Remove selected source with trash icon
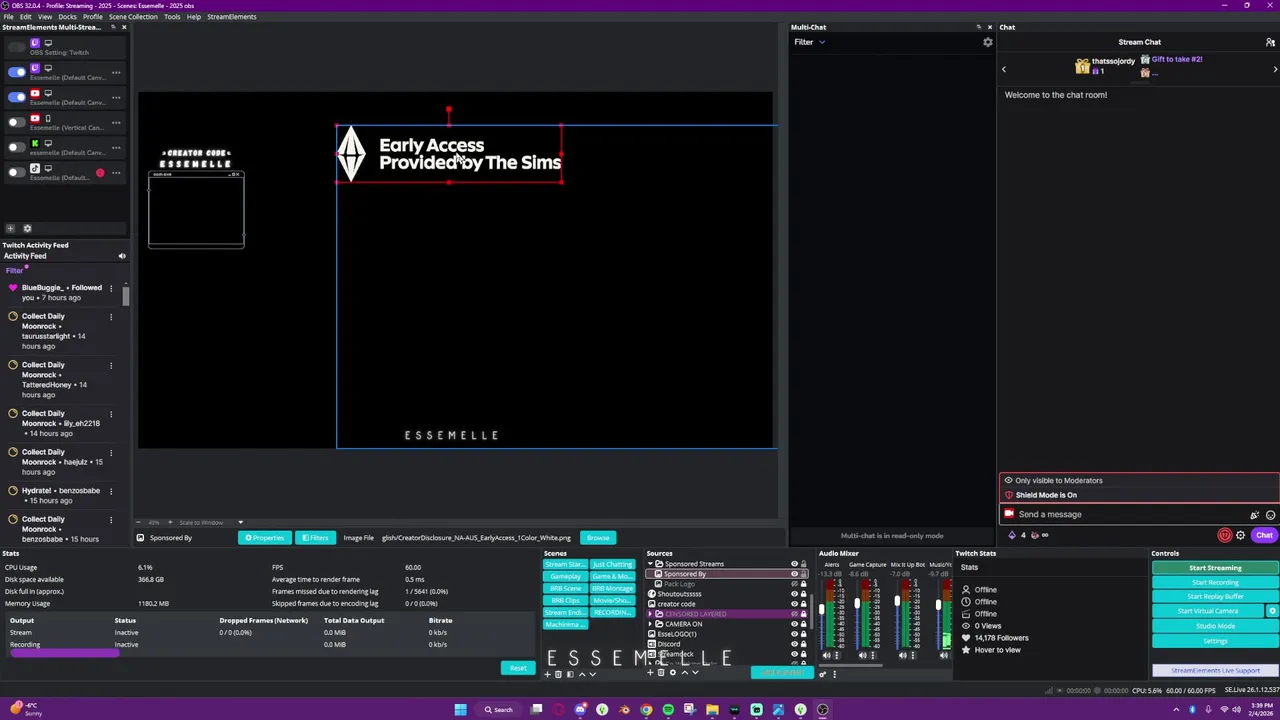The image size is (1280, 720). [661, 672]
